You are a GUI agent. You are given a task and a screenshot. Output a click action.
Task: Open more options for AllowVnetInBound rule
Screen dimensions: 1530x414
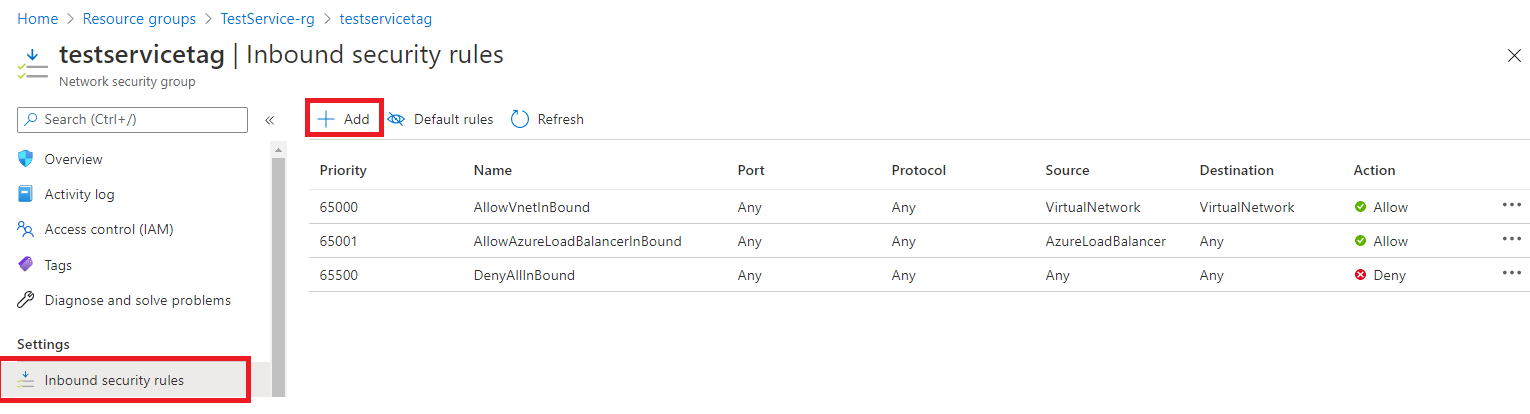tap(1511, 205)
